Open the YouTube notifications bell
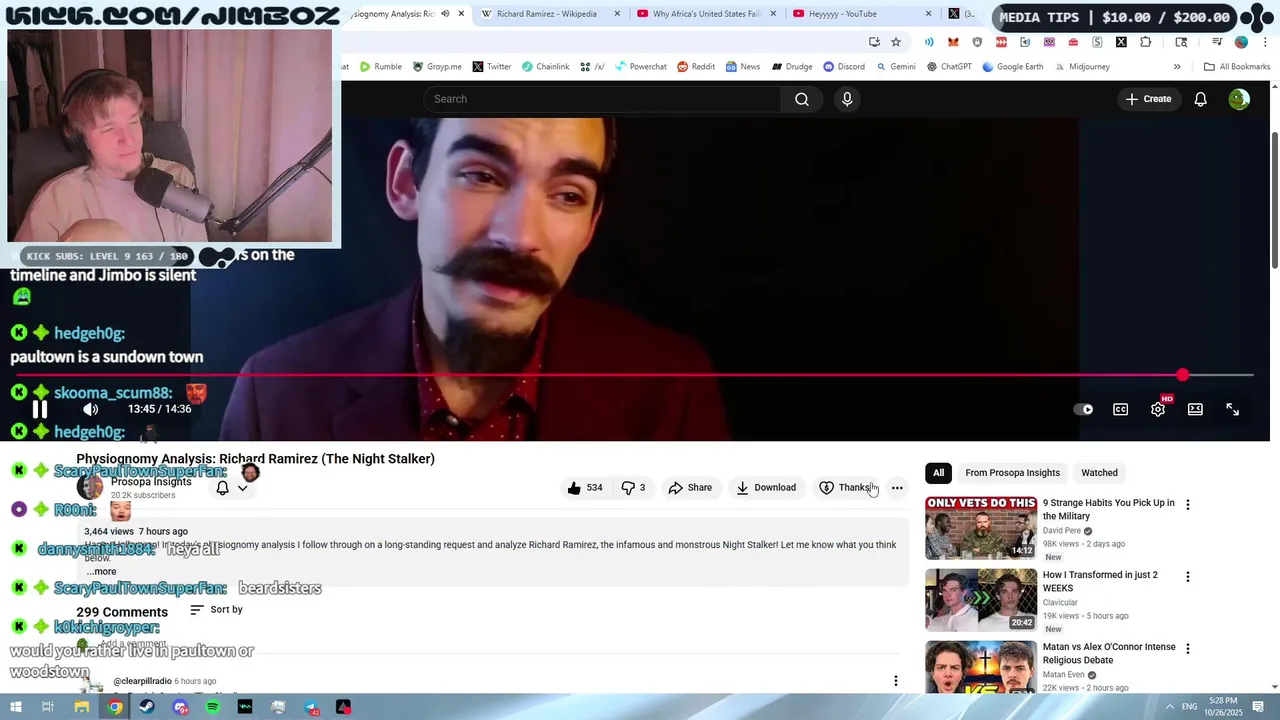1280x720 pixels. click(x=1201, y=99)
